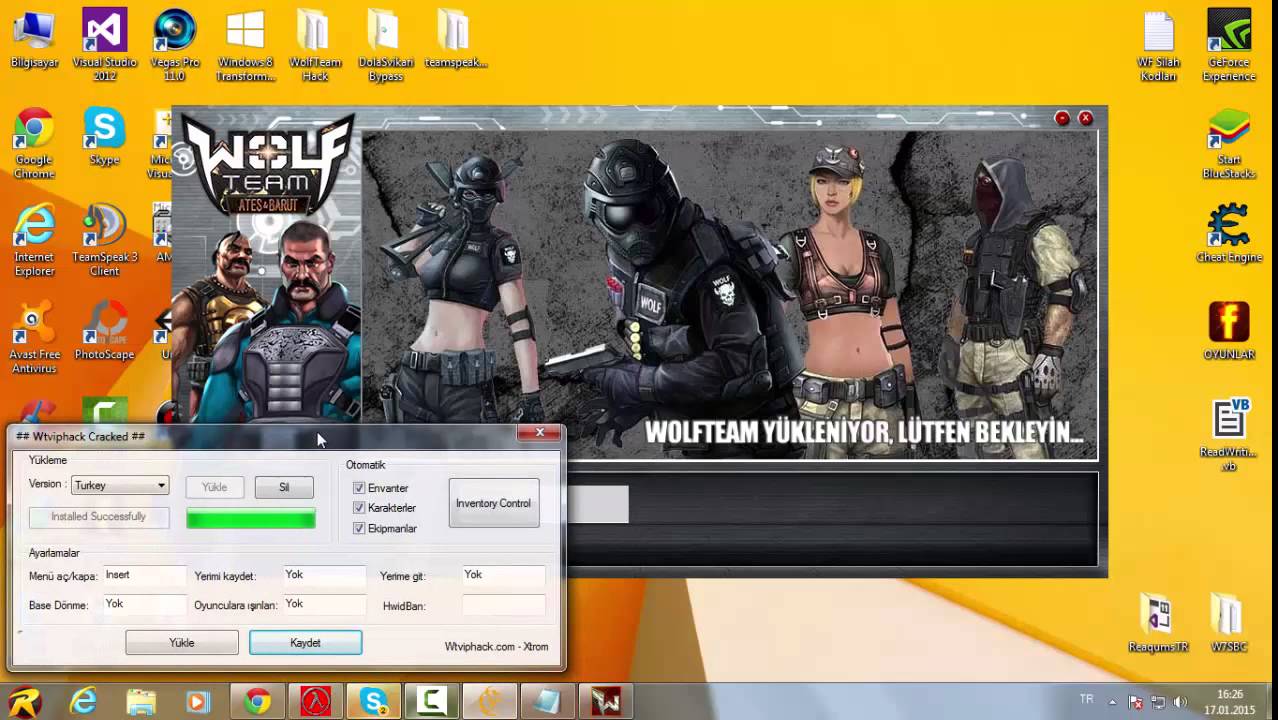The image size is (1278, 720).
Task: Open the Bilgisayar desktop icon
Action: pos(34,40)
